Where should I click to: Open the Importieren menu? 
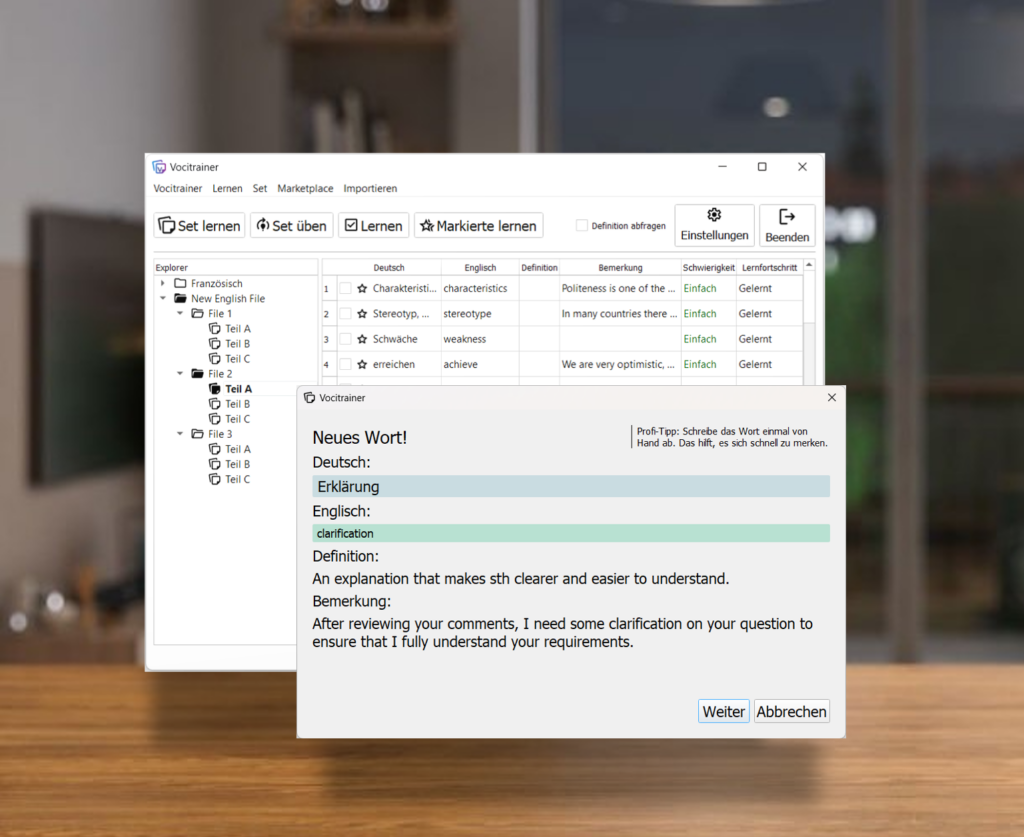point(370,188)
